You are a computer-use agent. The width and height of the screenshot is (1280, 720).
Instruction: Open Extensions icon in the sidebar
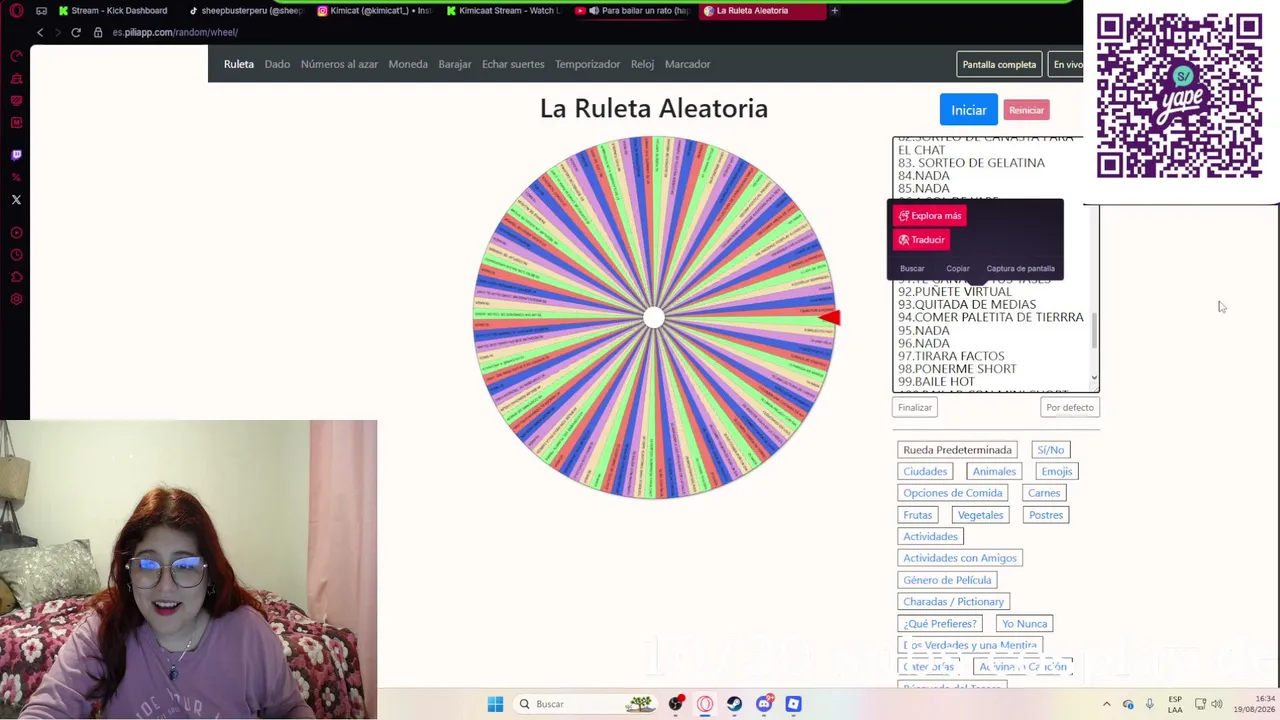[x=16, y=277]
